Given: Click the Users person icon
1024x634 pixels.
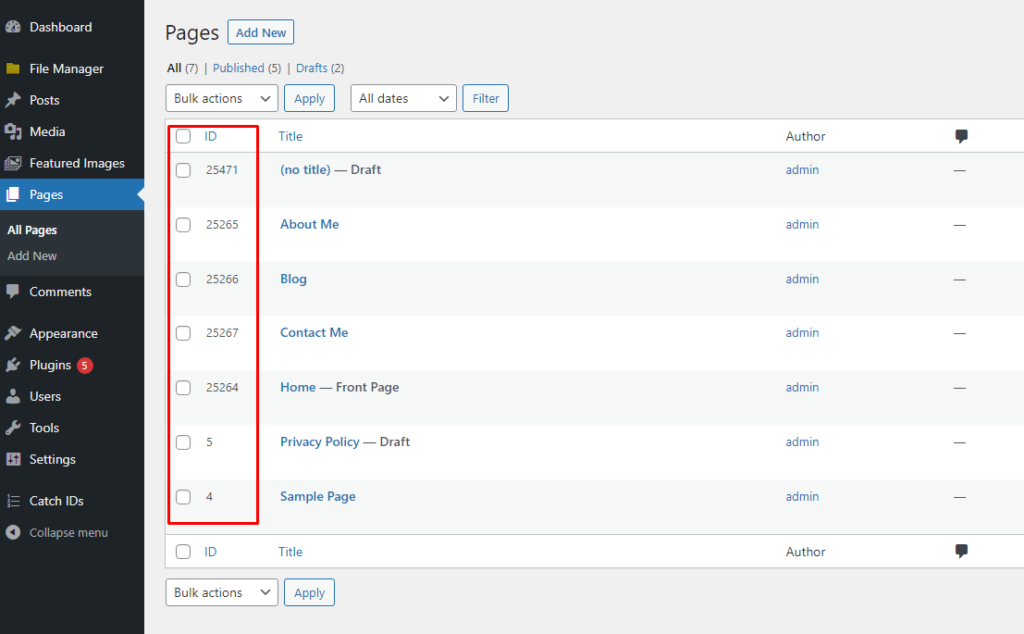Looking at the screenshot, I should (x=13, y=396).
